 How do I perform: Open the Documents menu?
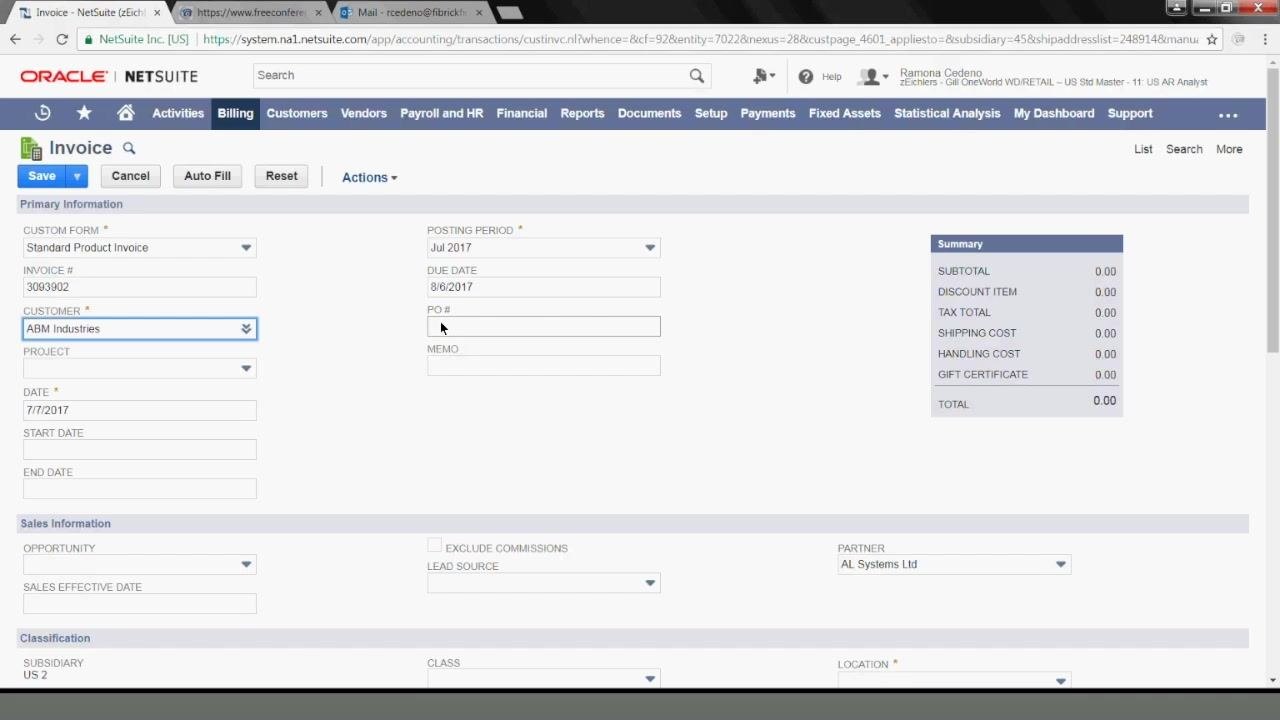649,113
